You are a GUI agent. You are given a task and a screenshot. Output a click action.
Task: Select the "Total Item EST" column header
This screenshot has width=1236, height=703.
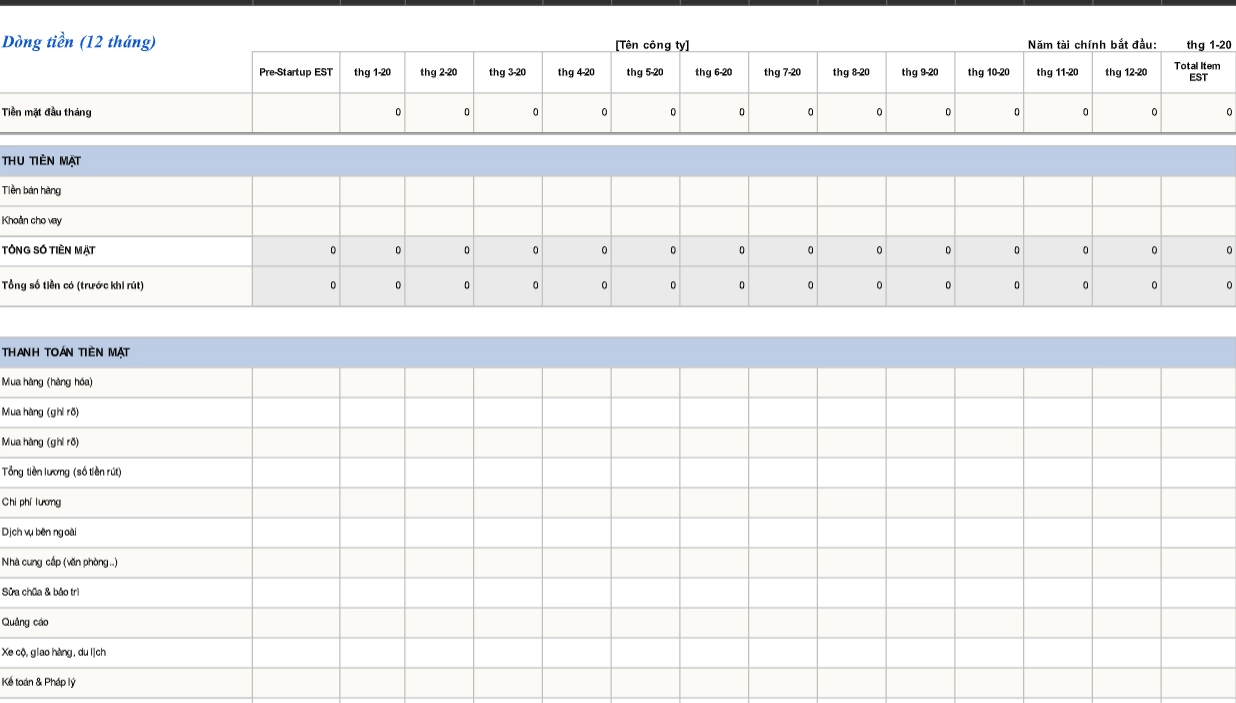1197,72
